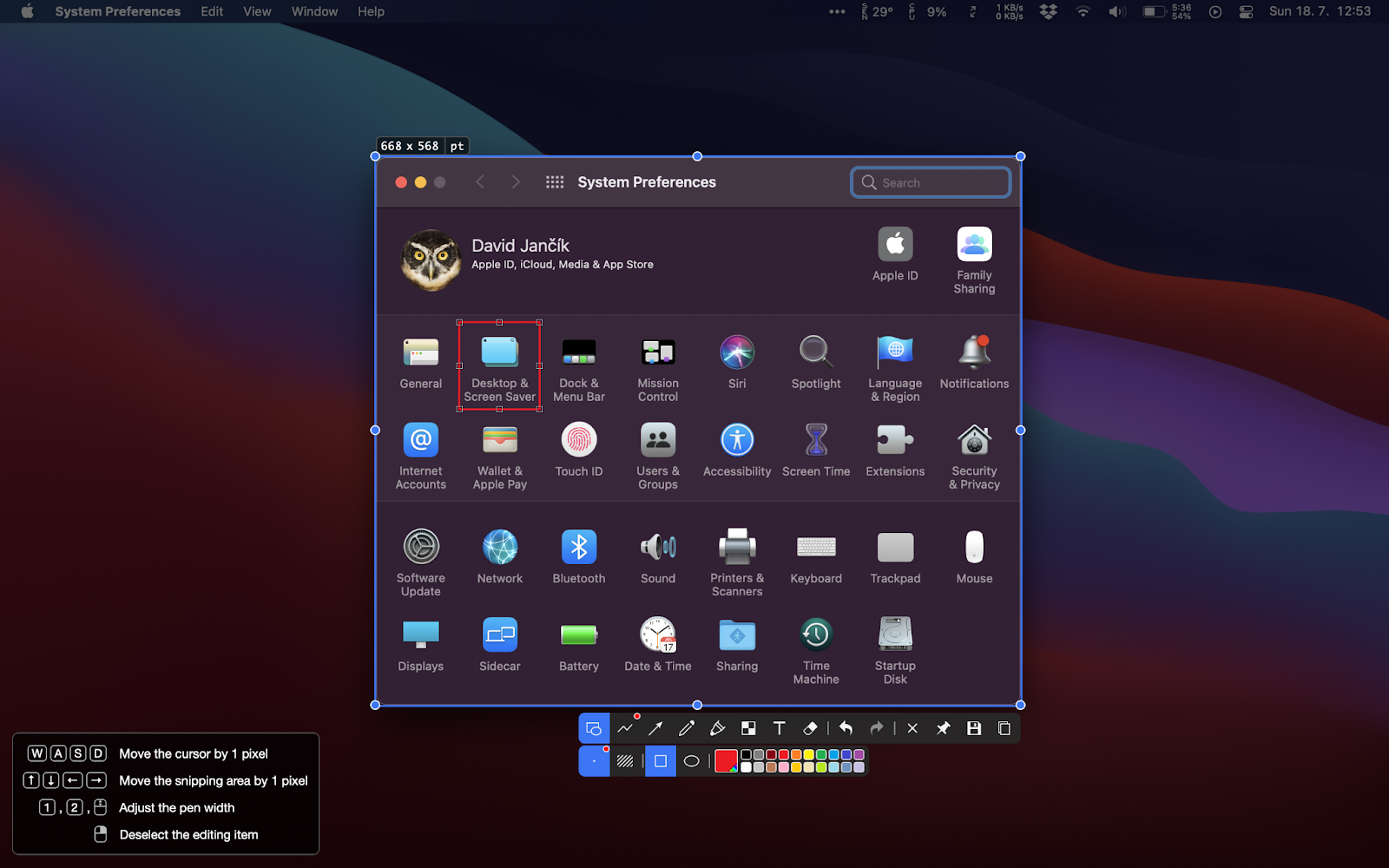Open the Window menu in menu bar
1389x868 pixels.
[x=314, y=11]
